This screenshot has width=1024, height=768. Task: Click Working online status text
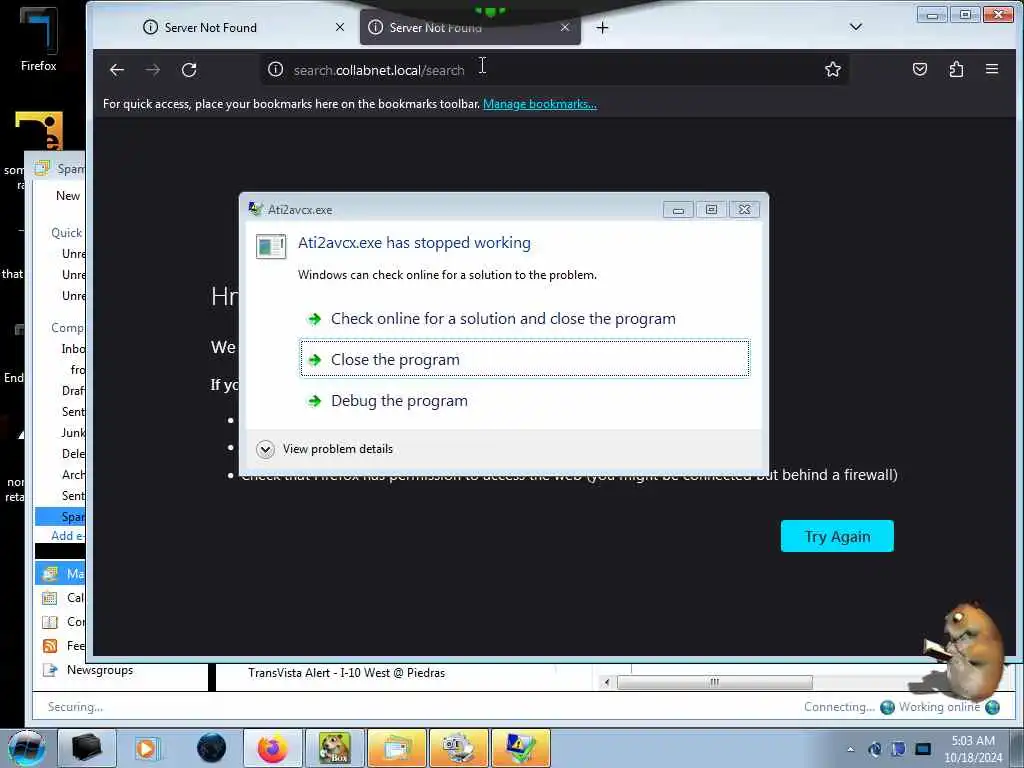click(x=939, y=707)
